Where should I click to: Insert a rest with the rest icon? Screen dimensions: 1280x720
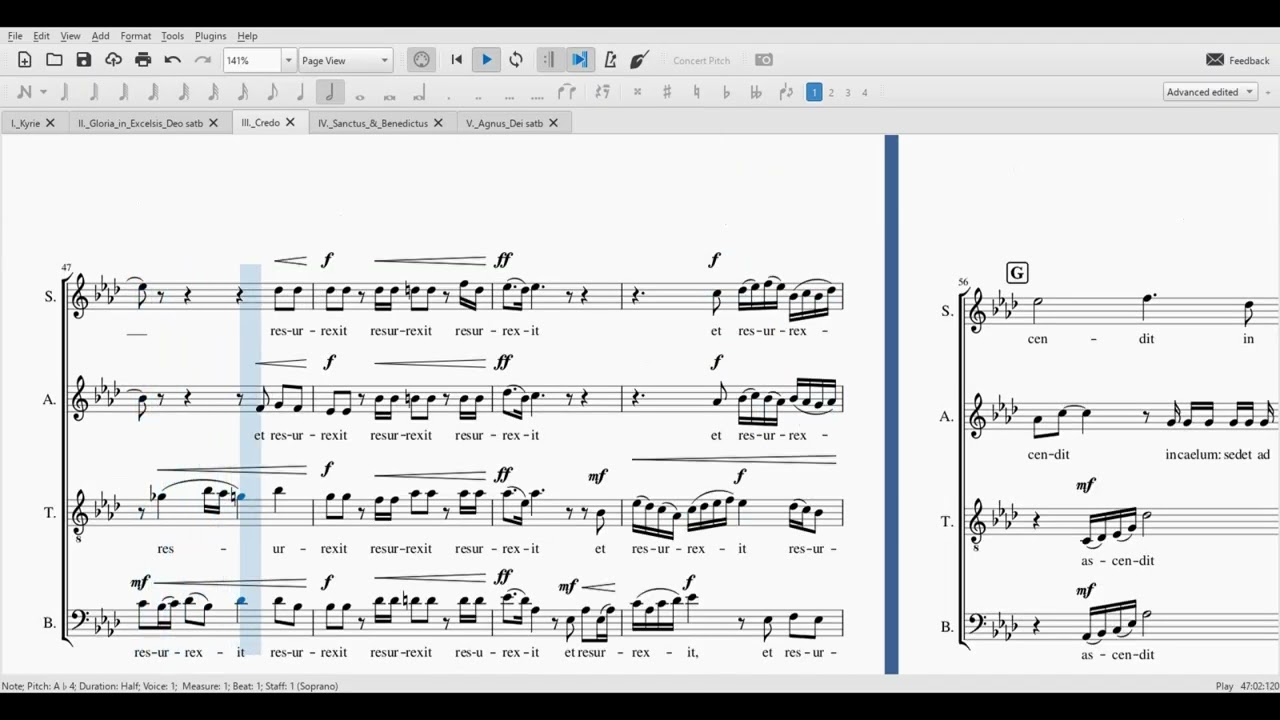pyautogui.click(x=602, y=92)
